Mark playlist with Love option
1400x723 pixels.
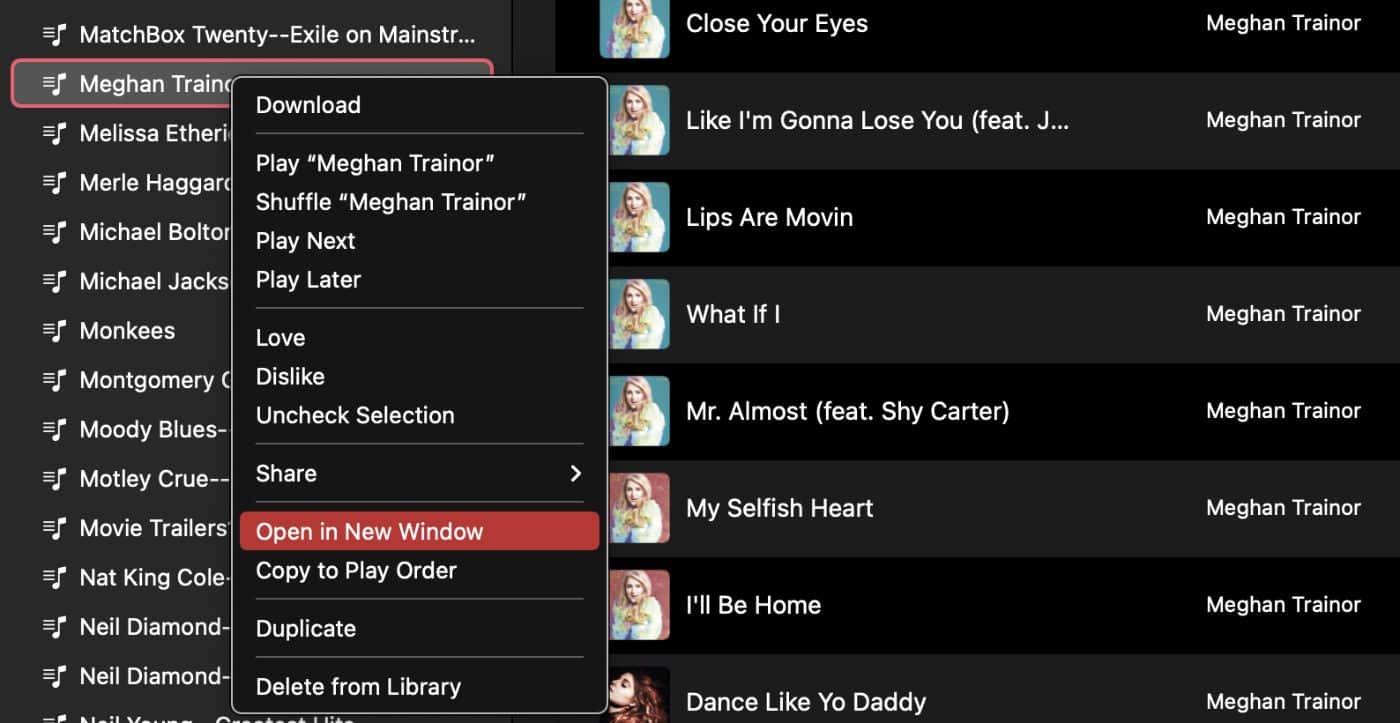coord(280,337)
